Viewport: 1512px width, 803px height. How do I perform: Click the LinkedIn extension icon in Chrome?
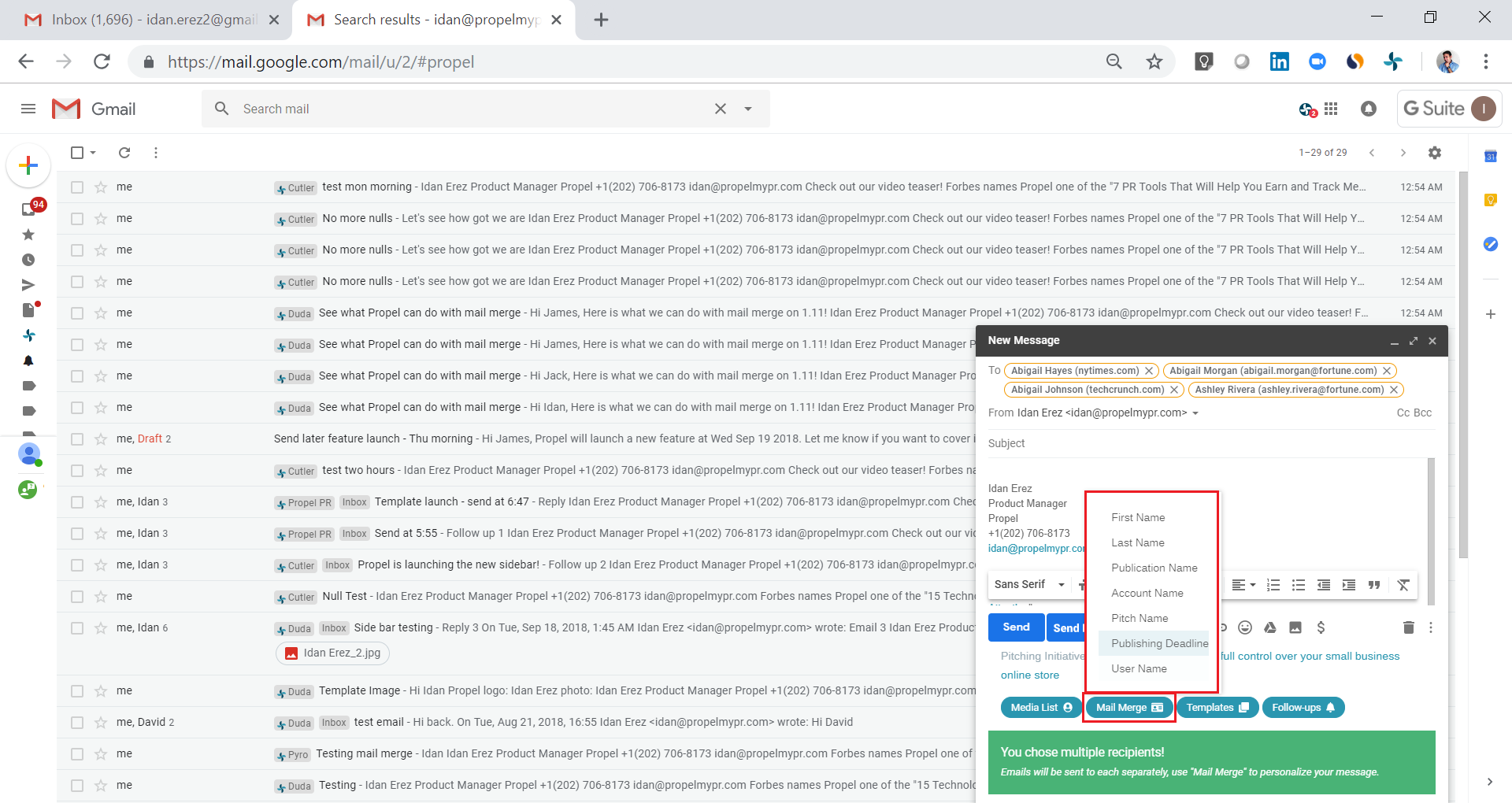point(1280,61)
